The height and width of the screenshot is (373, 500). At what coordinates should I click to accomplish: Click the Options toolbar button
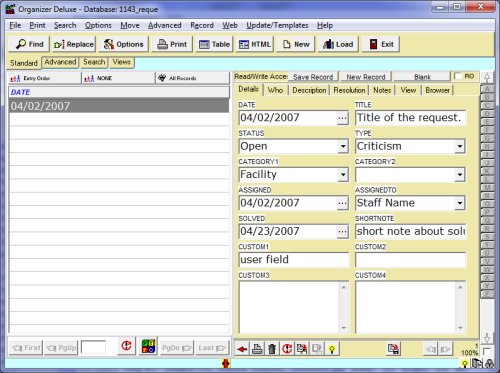point(123,44)
